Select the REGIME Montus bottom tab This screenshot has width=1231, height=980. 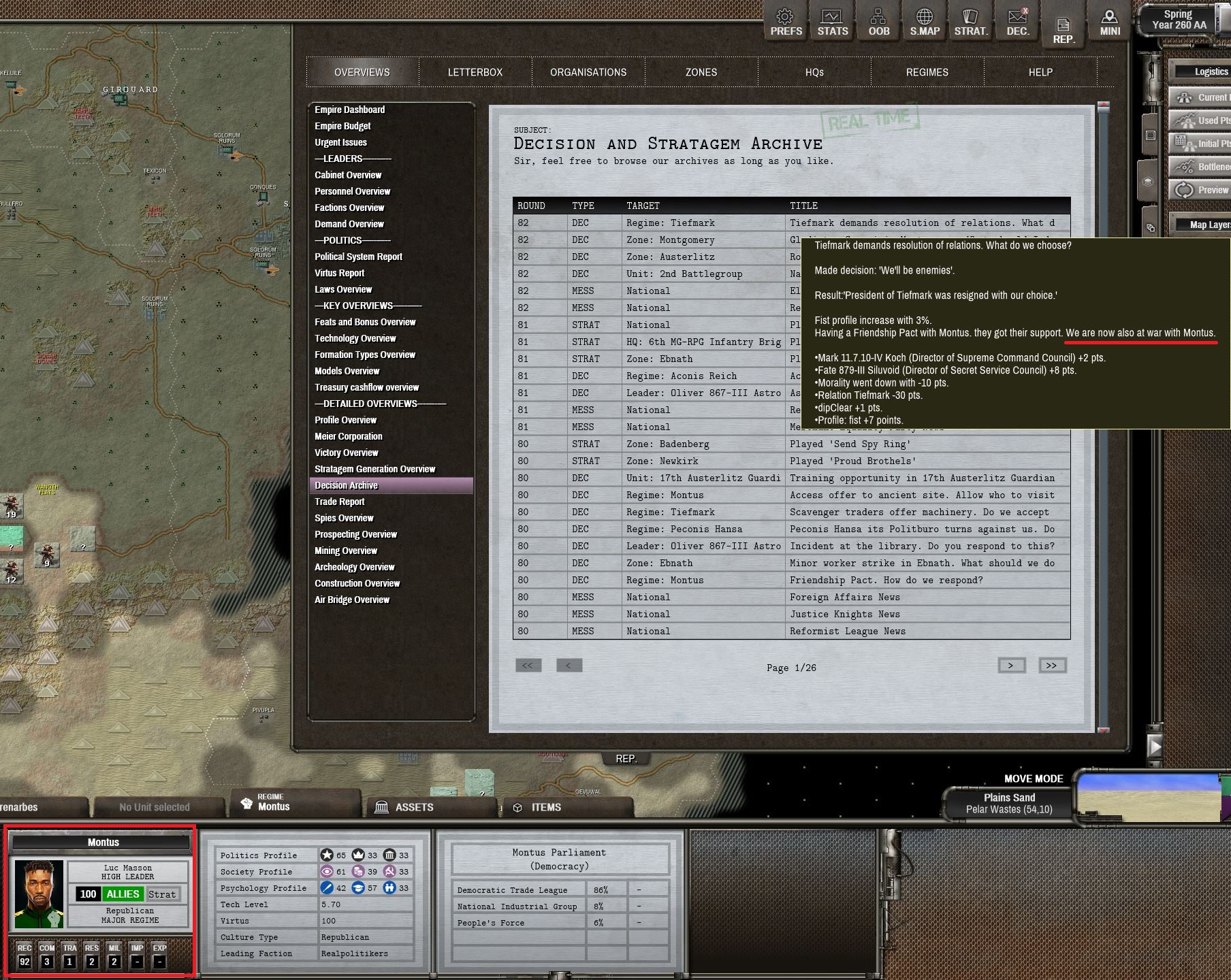click(295, 803)
